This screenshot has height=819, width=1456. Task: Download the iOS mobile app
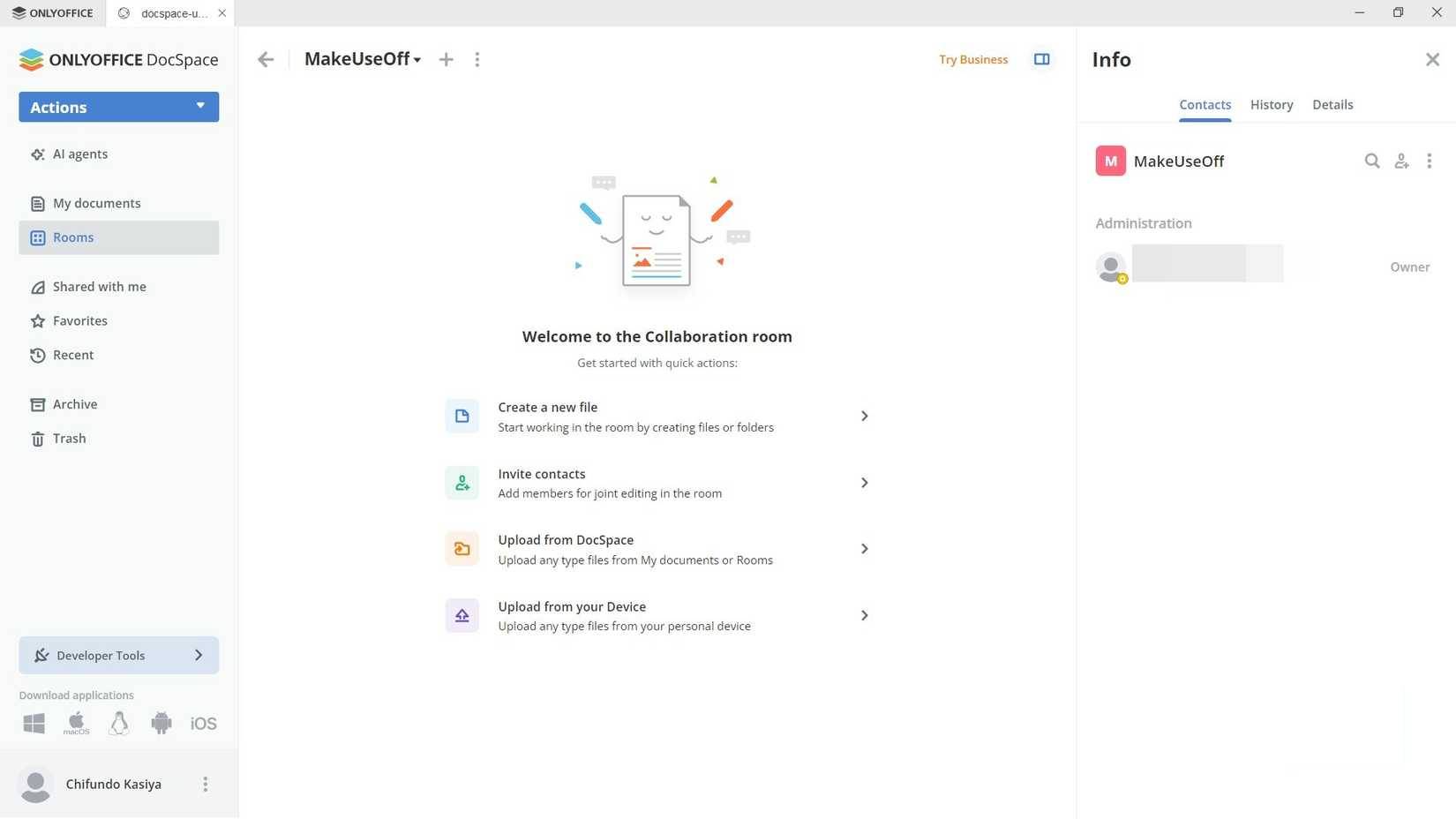203,724
